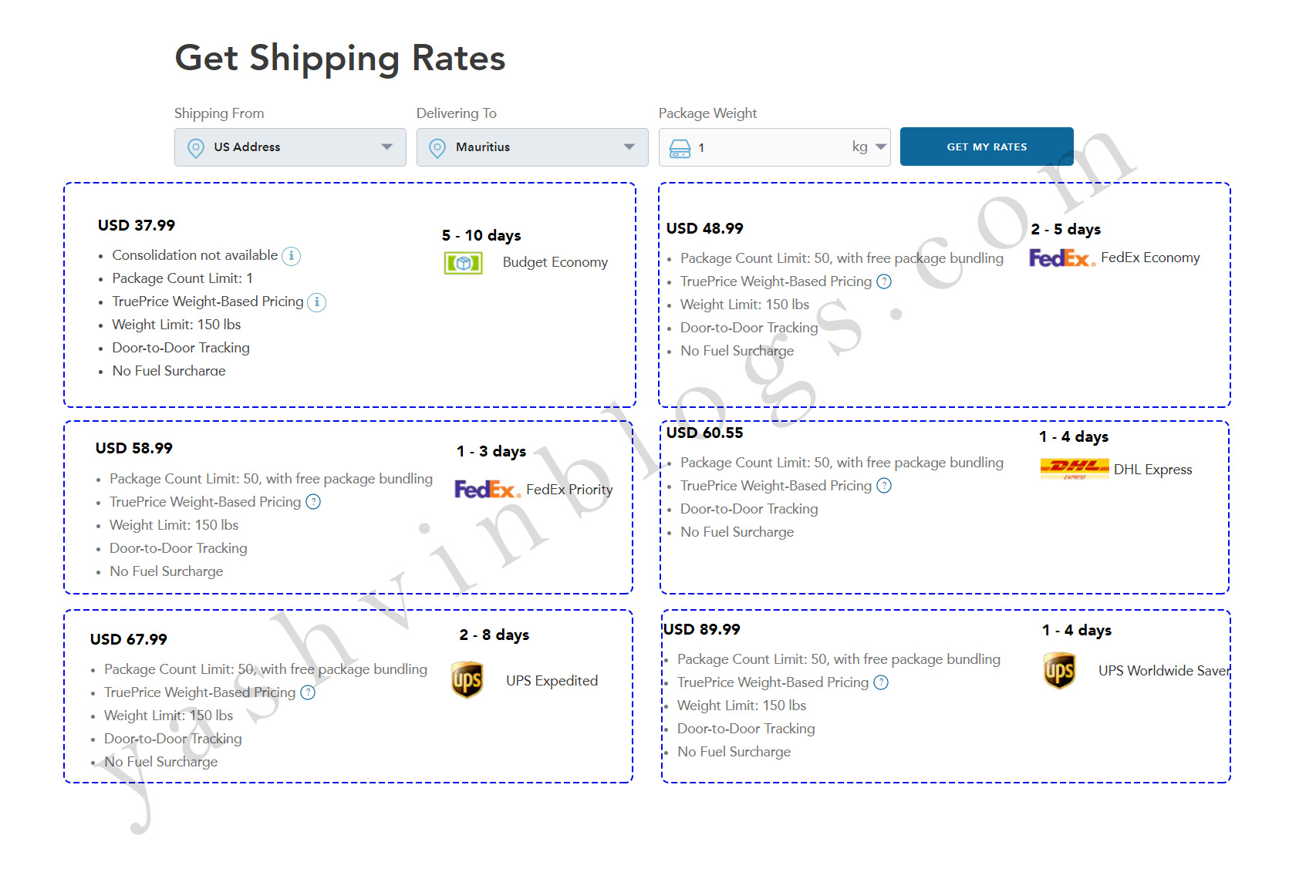Image resolution: width=1316 pixels, height=896 pixels.
Task: Click the Budget Economy green box icon
Action: 463,263
